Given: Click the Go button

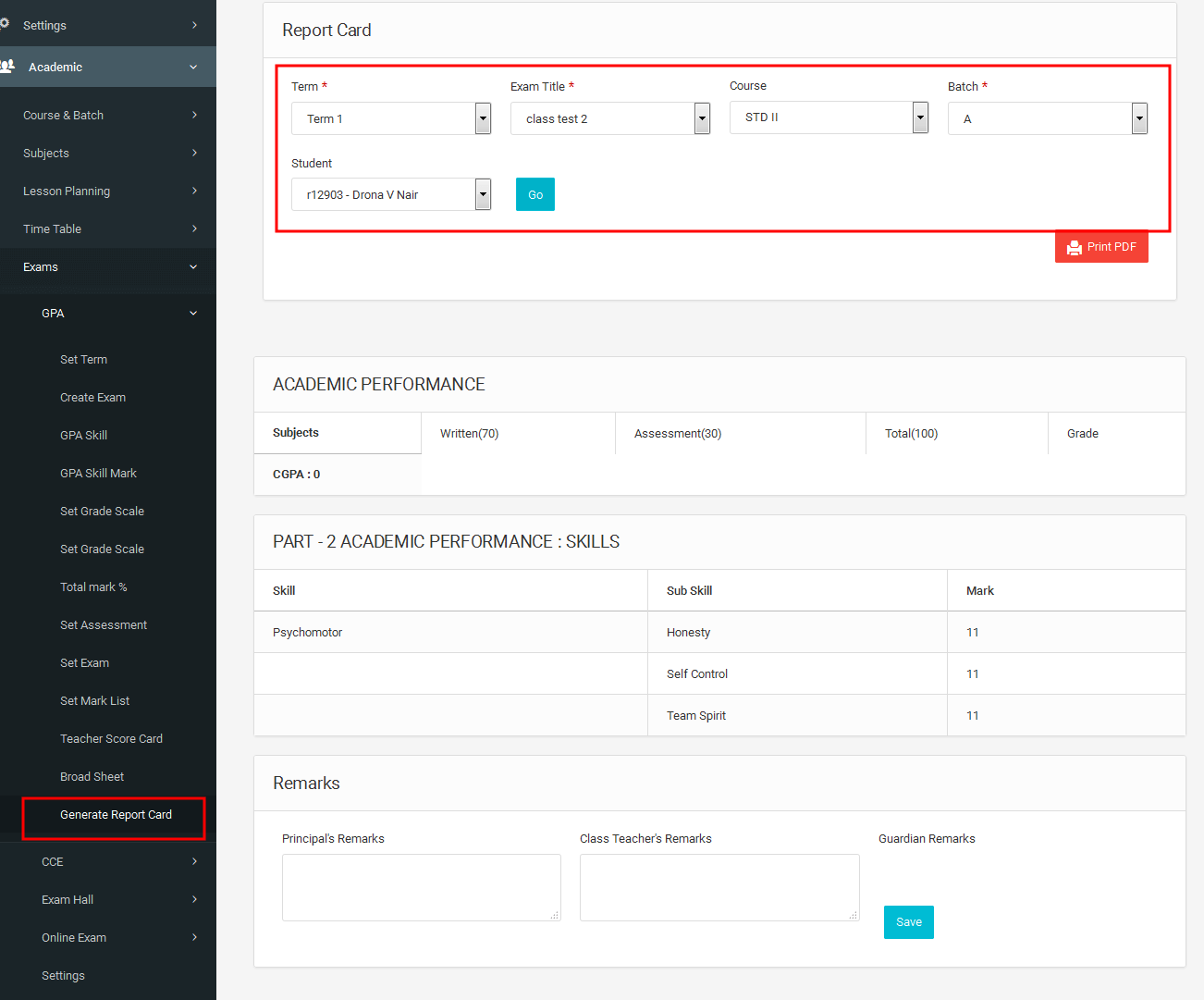Looking at the screenshot, I should pyautogui.click(x=535, y=194).
